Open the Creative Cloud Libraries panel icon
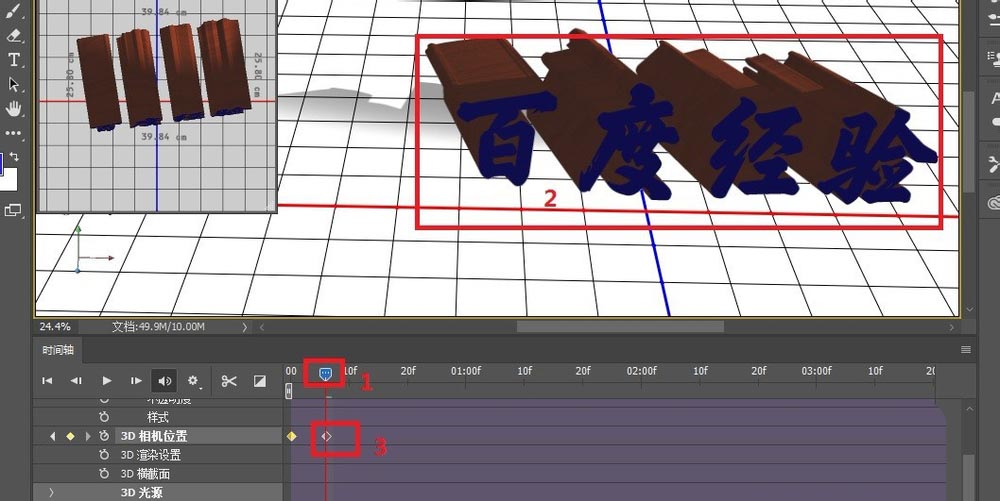Screen dimensions: 1000x501 [x=994, y=203]
